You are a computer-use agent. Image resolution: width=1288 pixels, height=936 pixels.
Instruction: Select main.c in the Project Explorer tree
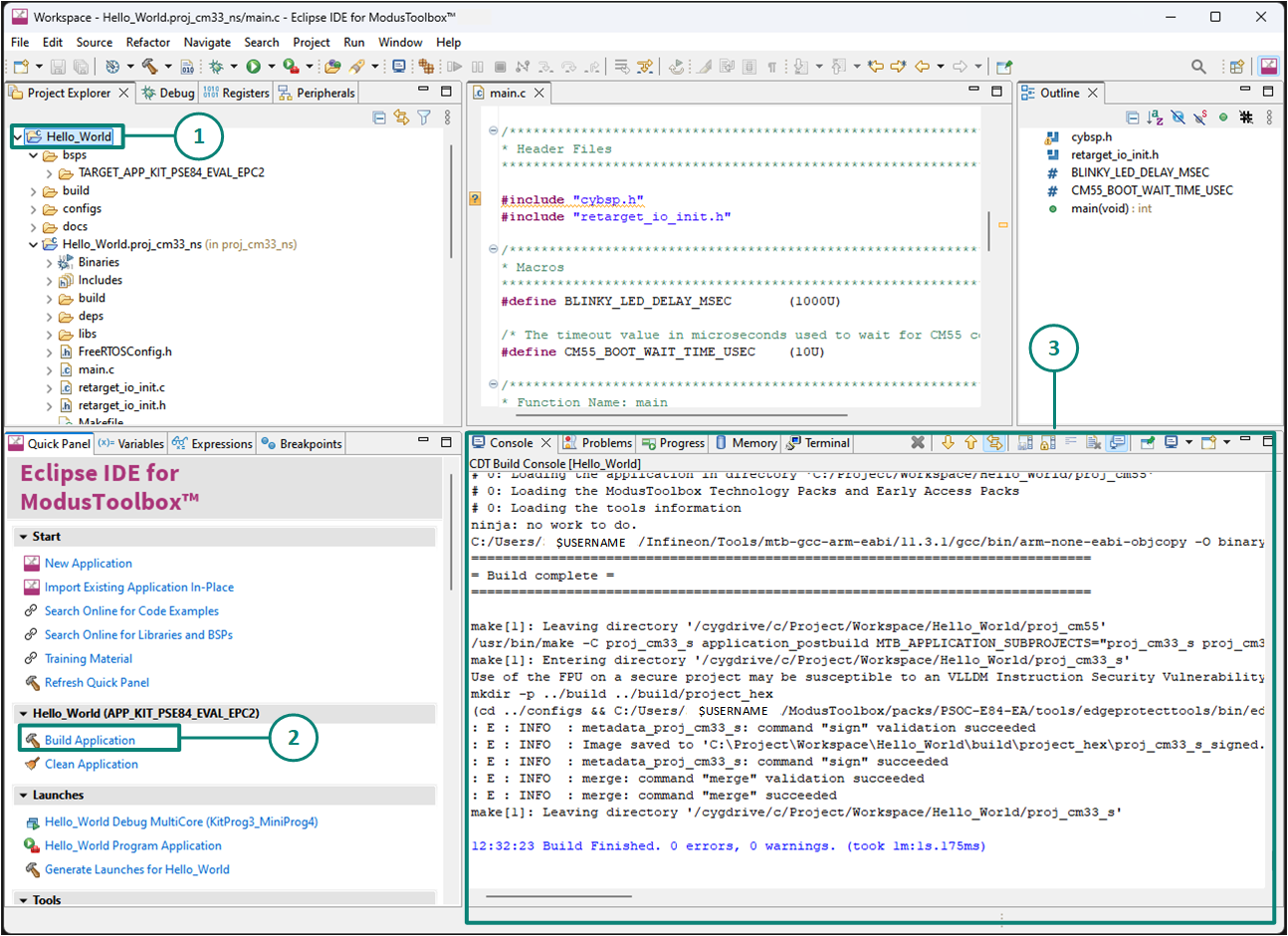coord(96,370)
